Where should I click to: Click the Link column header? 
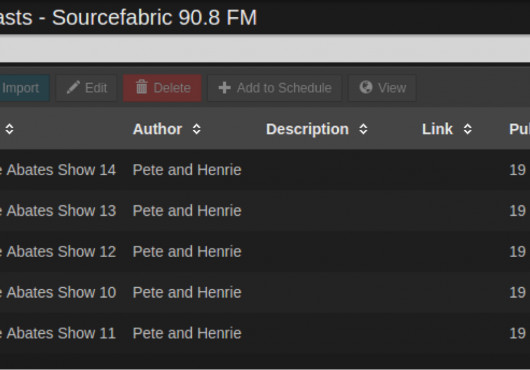coord(437,129)
